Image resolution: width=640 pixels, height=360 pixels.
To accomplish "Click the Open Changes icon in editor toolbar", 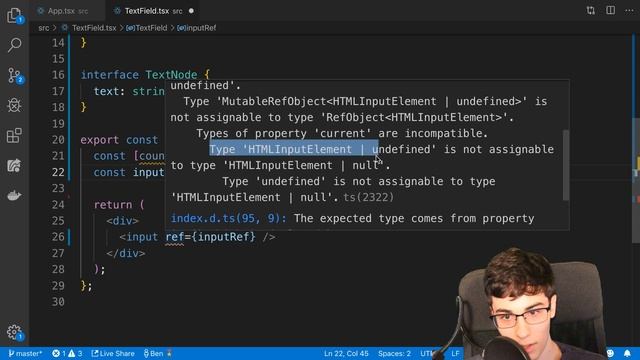I will click(x=590, y=11).
